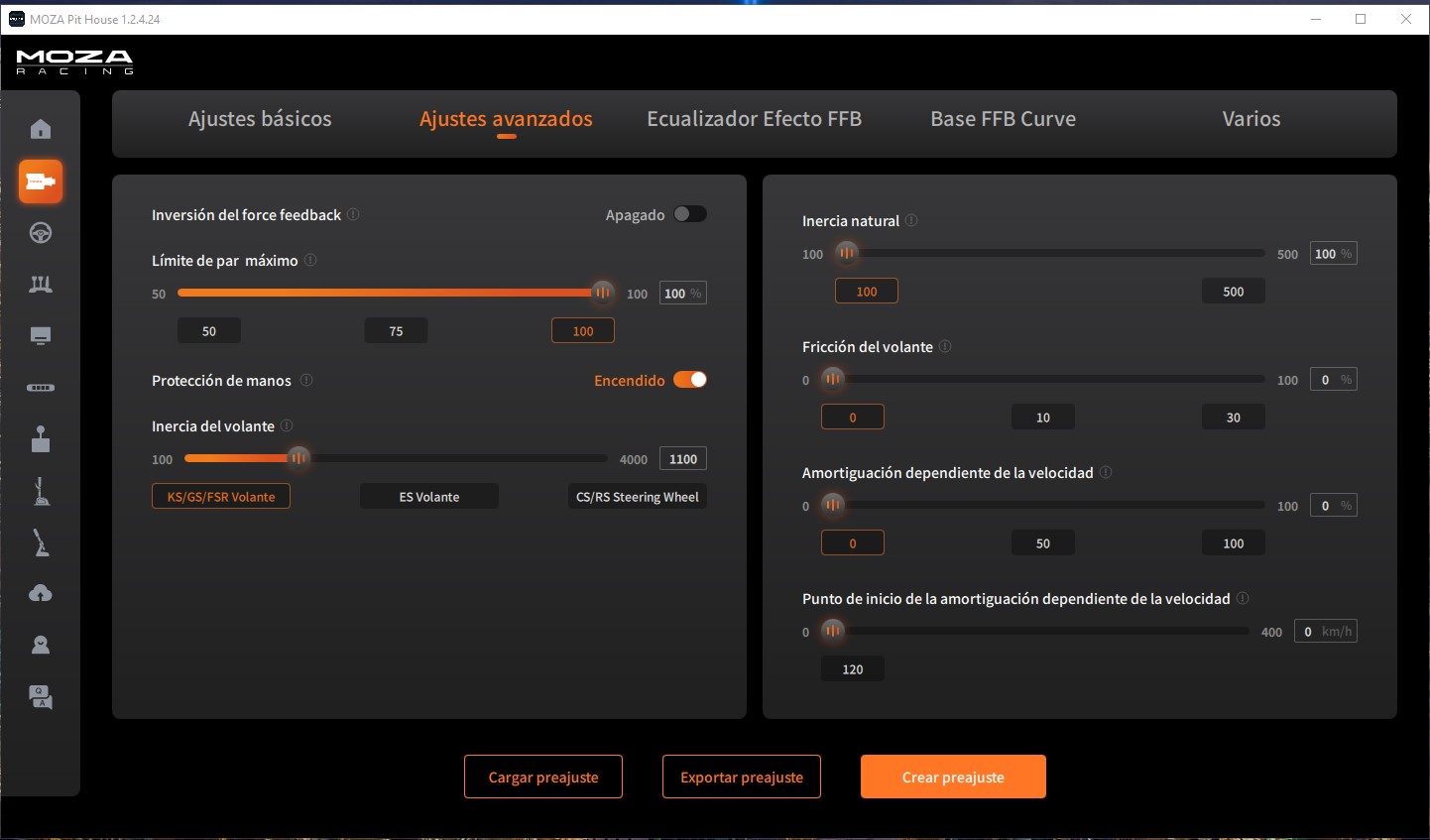This screenshot has width=1430, height=840.
Task: Go to Varios tab
Action: [x=1251, y=119]
